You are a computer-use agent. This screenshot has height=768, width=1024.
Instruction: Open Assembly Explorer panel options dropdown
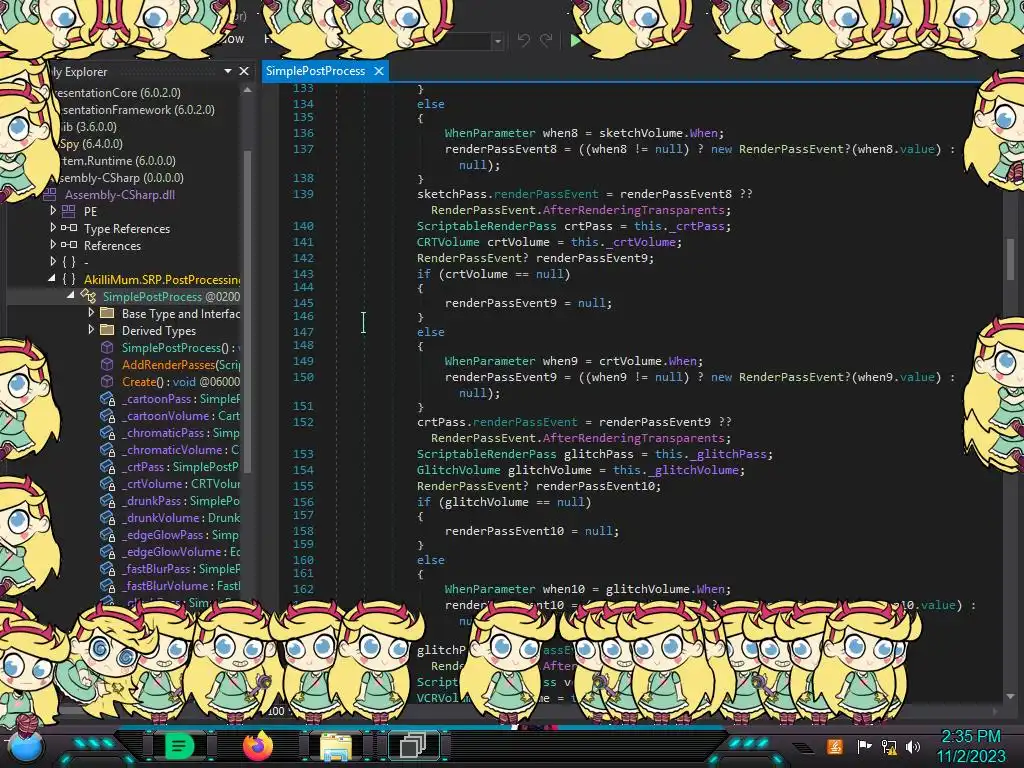click(228, 71)
